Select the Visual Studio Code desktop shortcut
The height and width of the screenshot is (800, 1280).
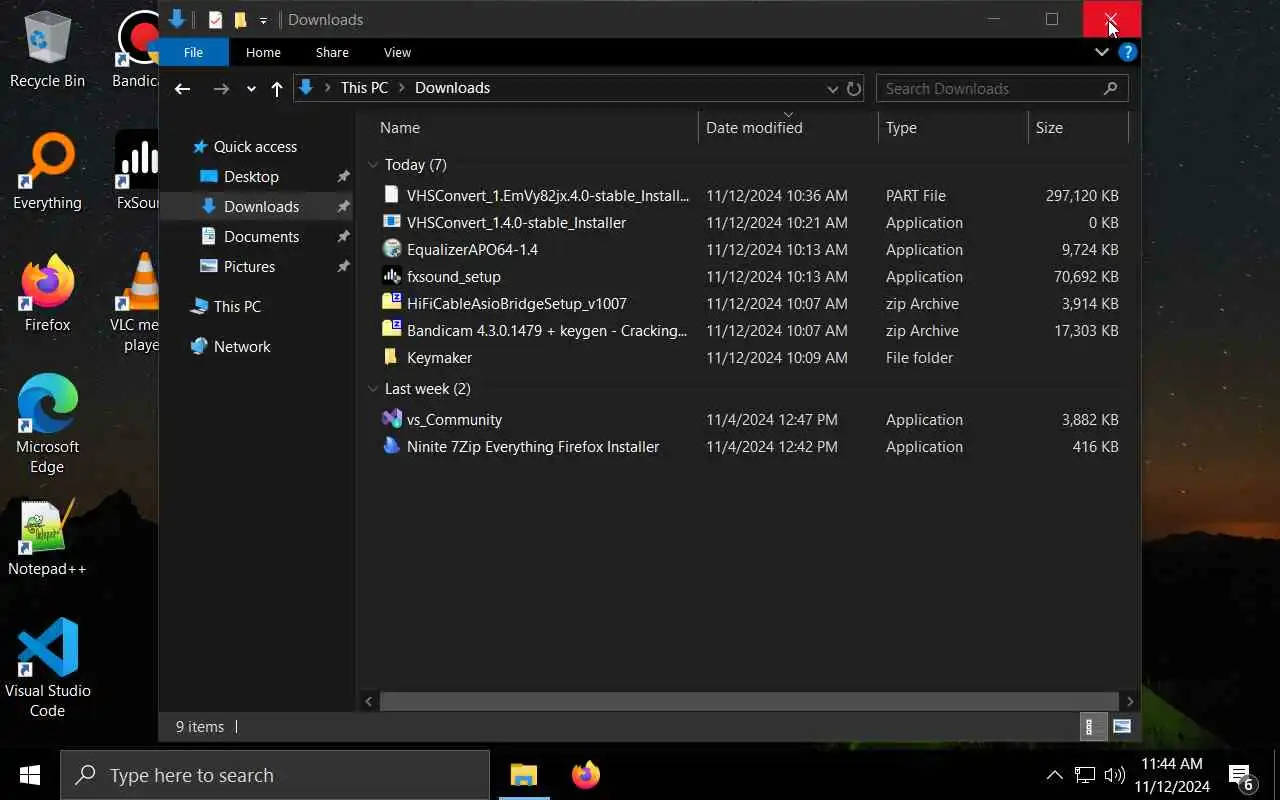[x=47, y=668]
